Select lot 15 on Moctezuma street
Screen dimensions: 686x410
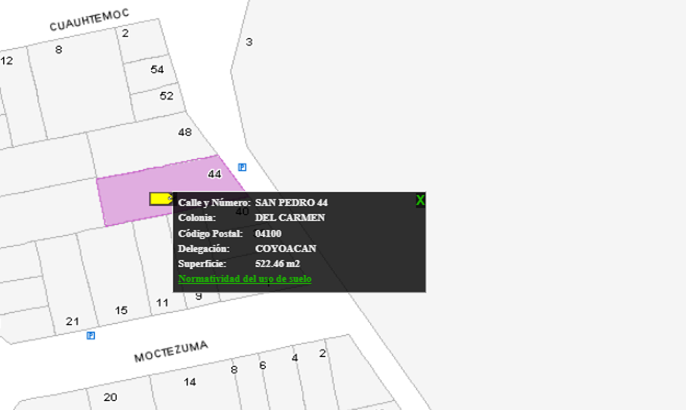tap(121, 310)
